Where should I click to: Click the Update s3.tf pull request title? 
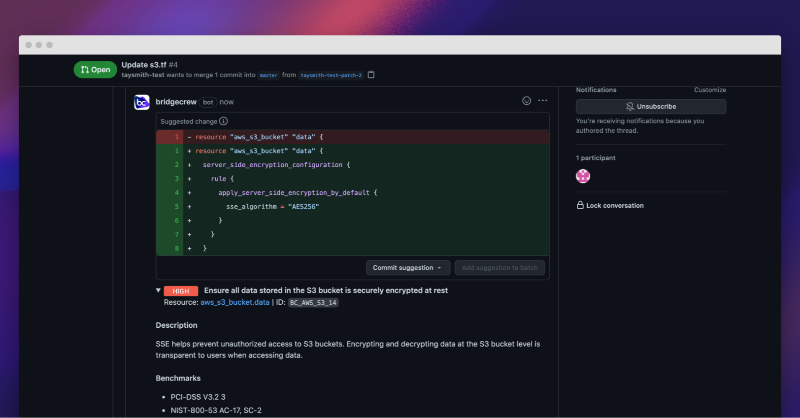pos(144,65)
